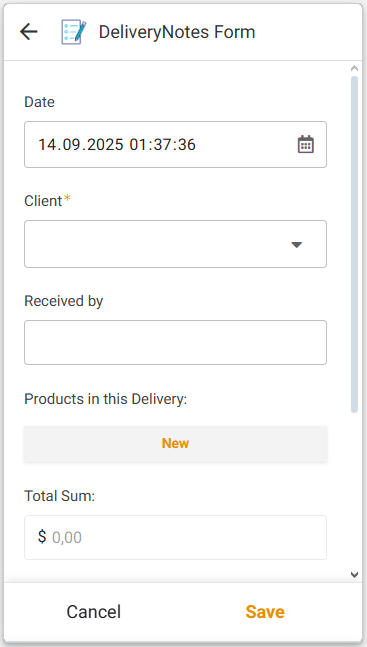Screen dimensions: 367x647
Task: Click the vertical scrollbar thumb
Action: (354, 244)
